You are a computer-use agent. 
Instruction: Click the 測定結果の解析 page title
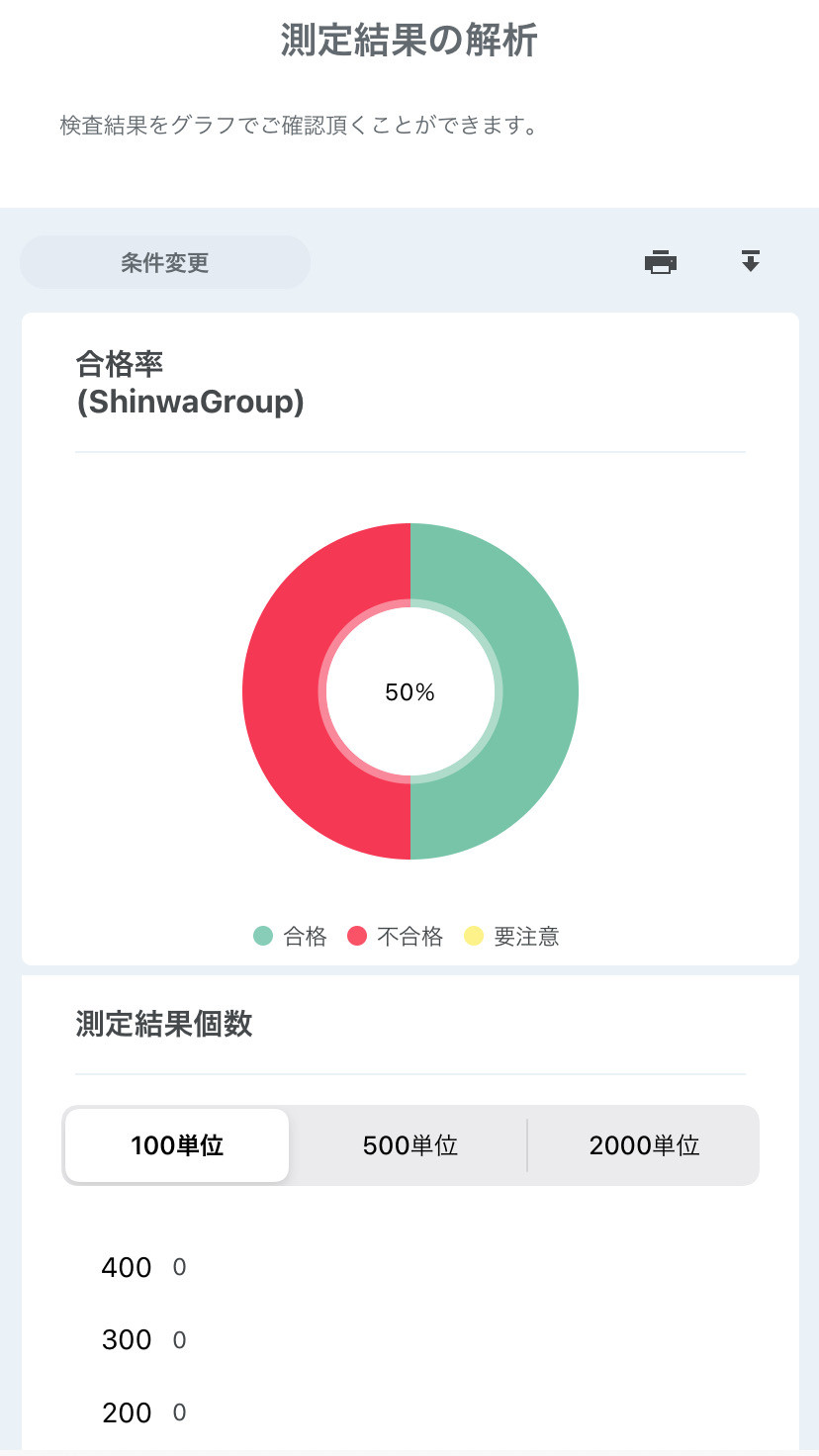(409, 42)
